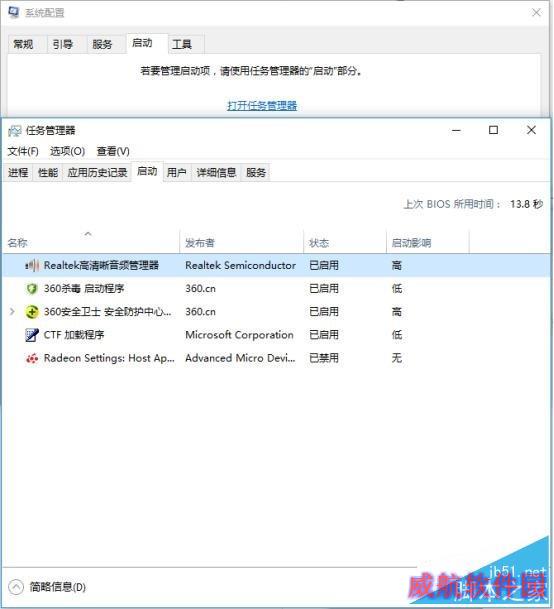
Task: Sort by the 发布者 column header
Action: pyautogui.click(x=241, y=243)
